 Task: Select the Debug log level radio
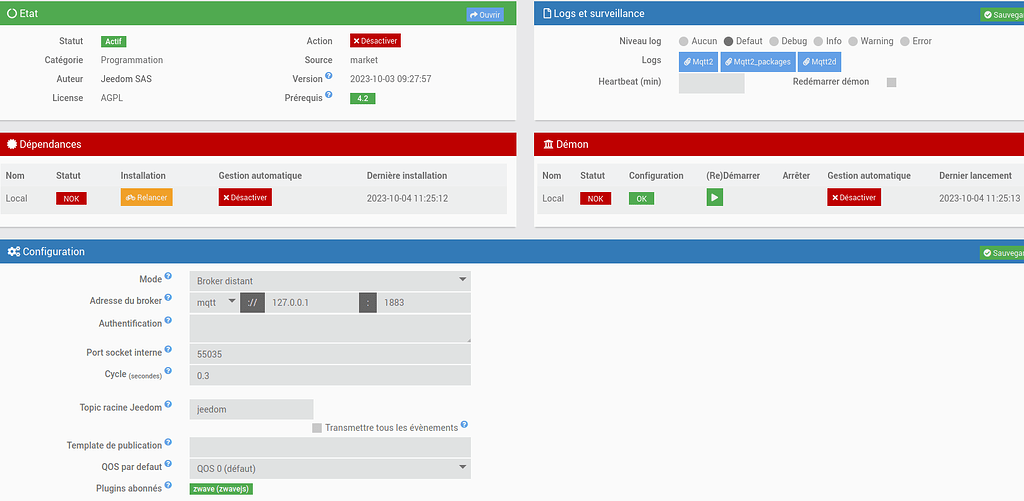pyautogui.click(x=774, y=41)
